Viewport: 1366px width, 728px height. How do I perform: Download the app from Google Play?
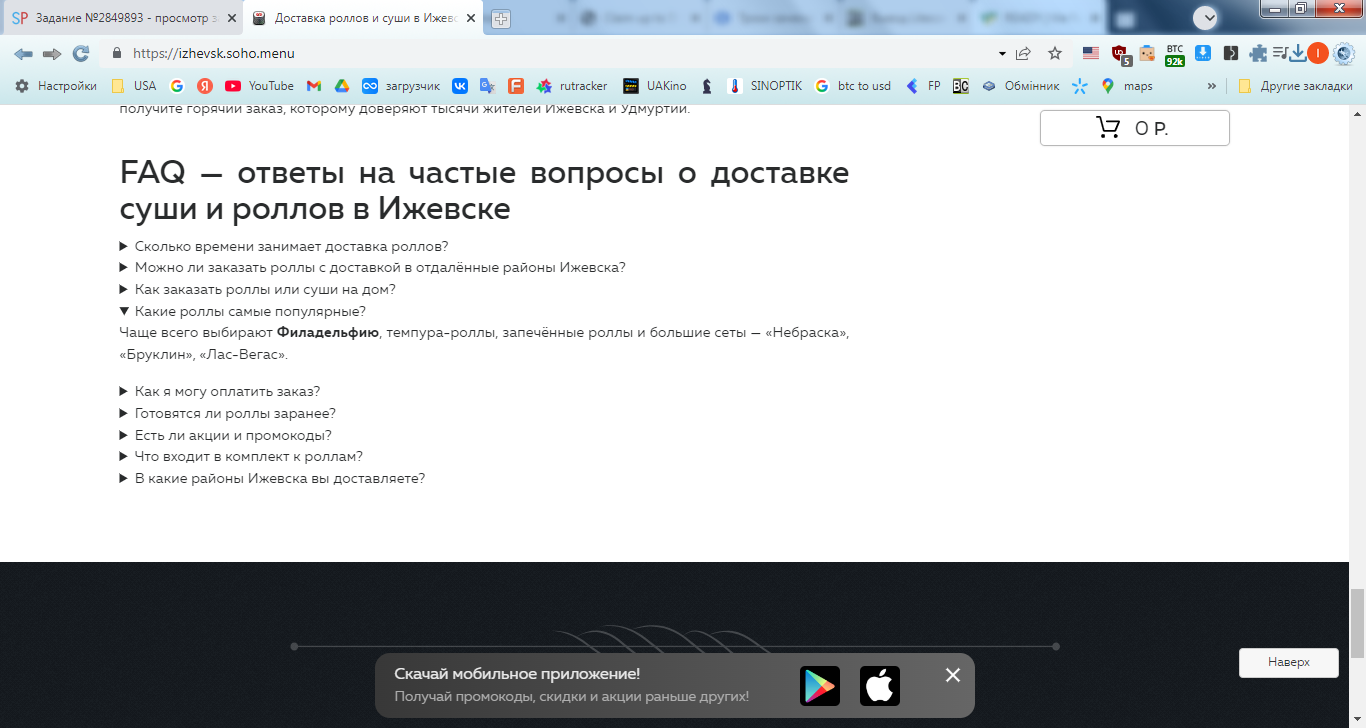click(x=820, y=686)
